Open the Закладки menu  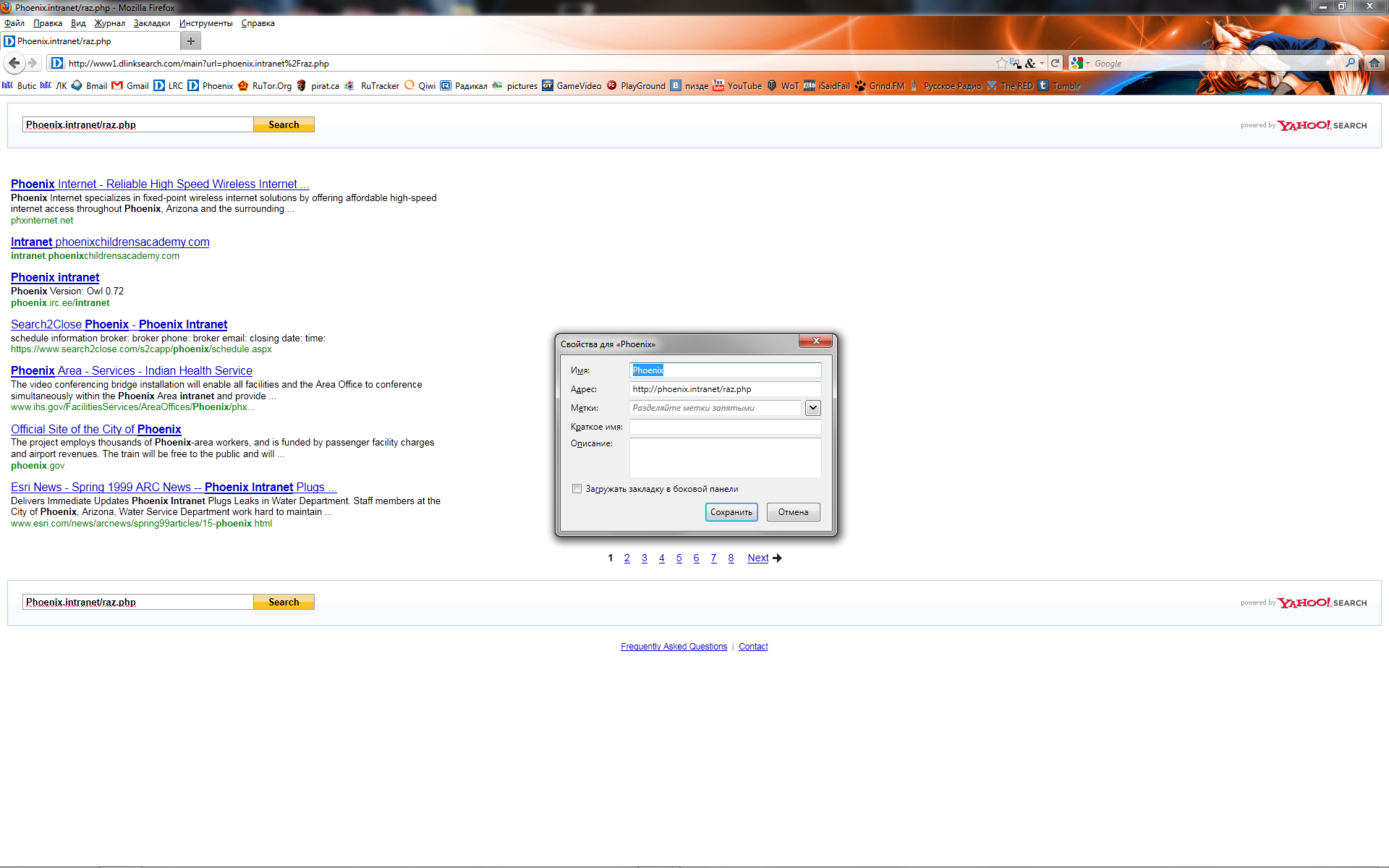click(152, 23)
